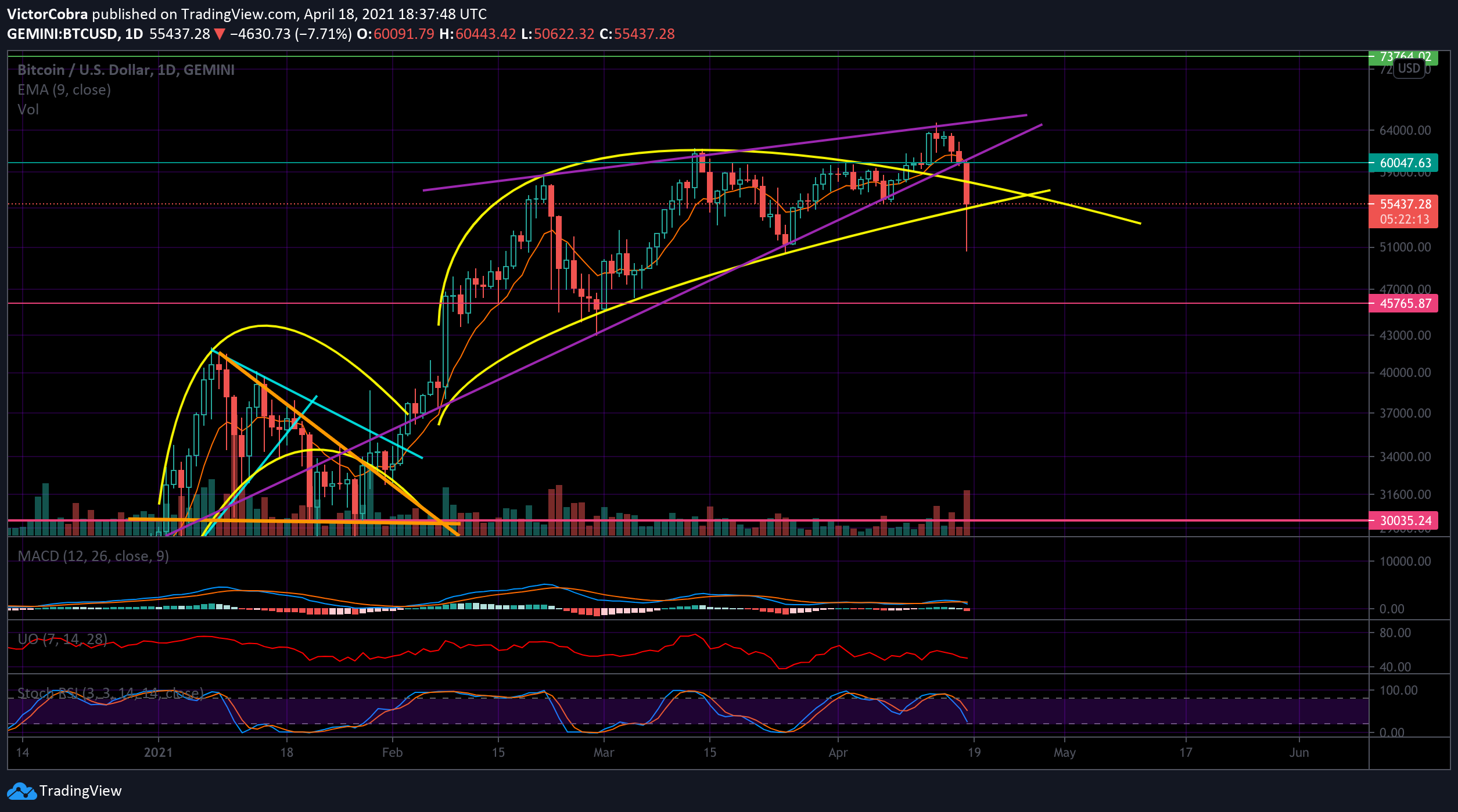The height and width of the screenshot is (812, 1458).
Task: Select the EMA (9, close) indicator label
Action: pyautogui.click(x=64, y=89)
